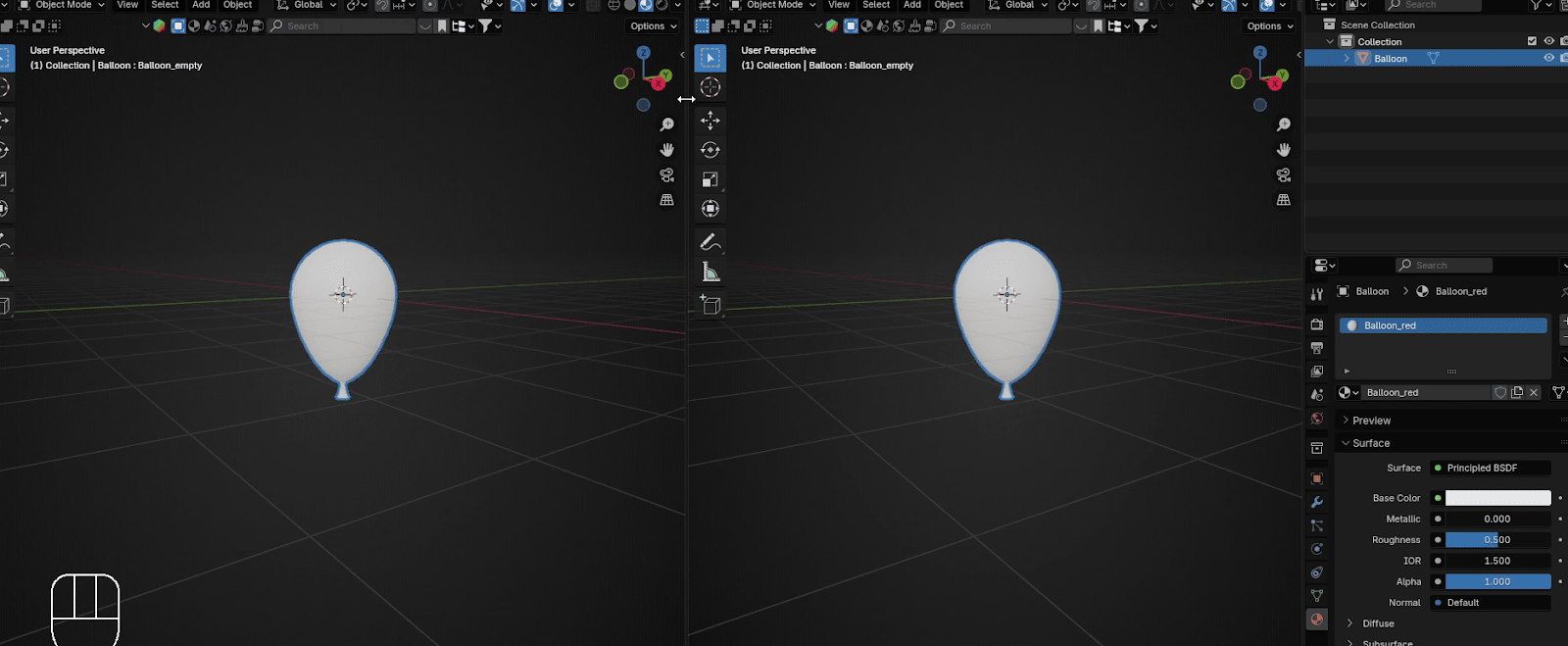The image size is (1568, 646).
Task: Toggle the Collection exclude checkbox
Action: [x=1532, y=41]
